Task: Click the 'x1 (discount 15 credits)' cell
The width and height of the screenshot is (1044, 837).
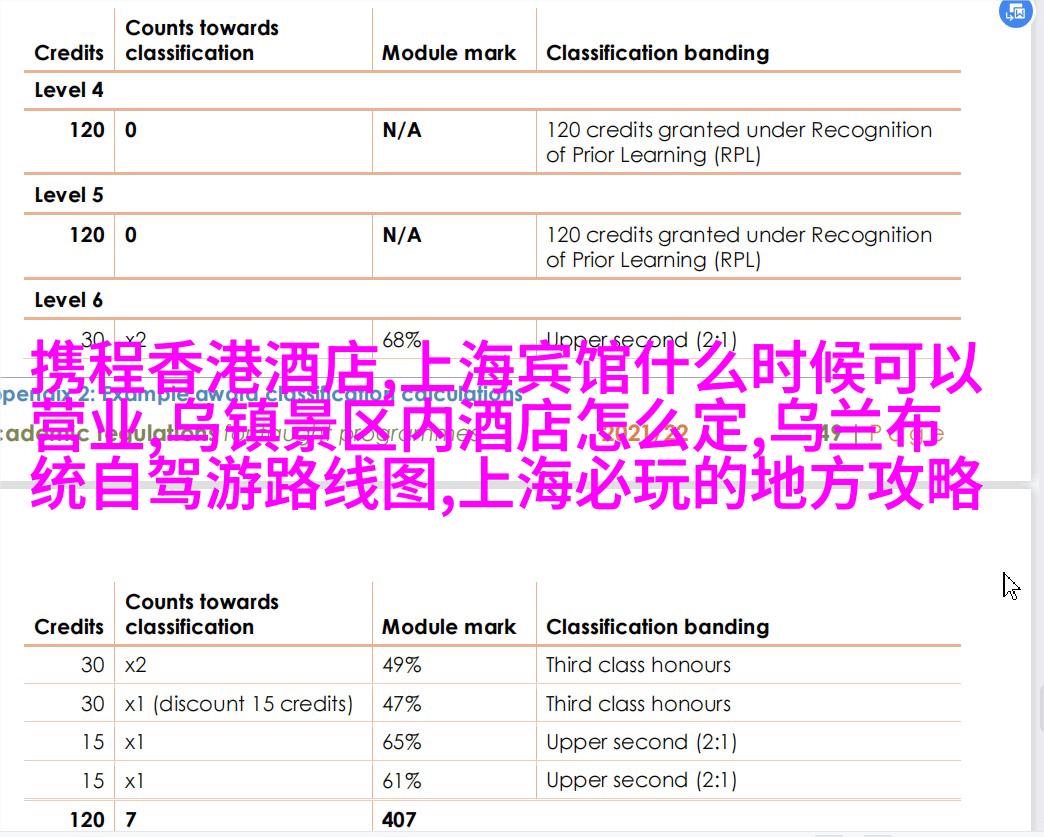Action: (239, 704)
